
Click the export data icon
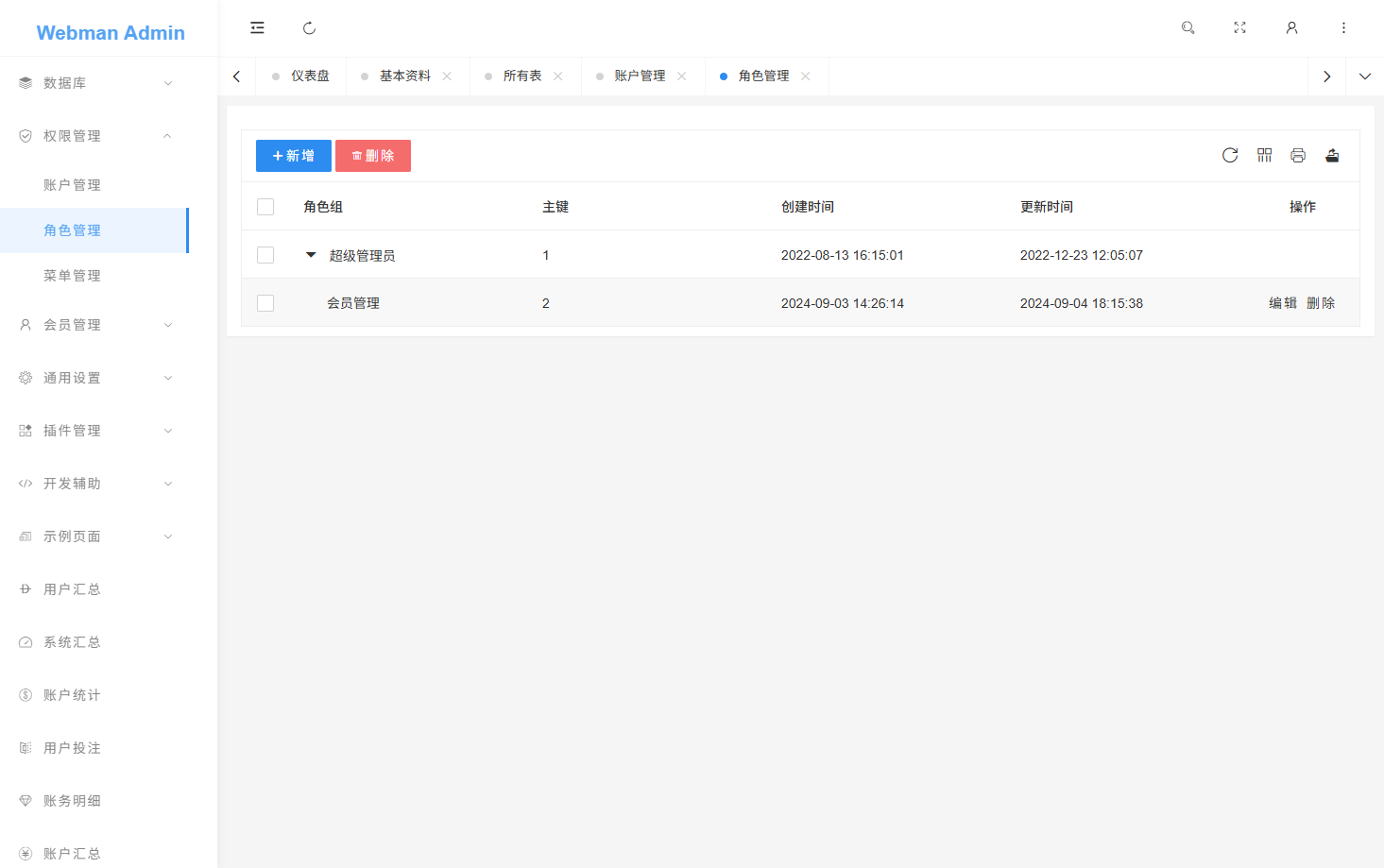point(1332,155)
